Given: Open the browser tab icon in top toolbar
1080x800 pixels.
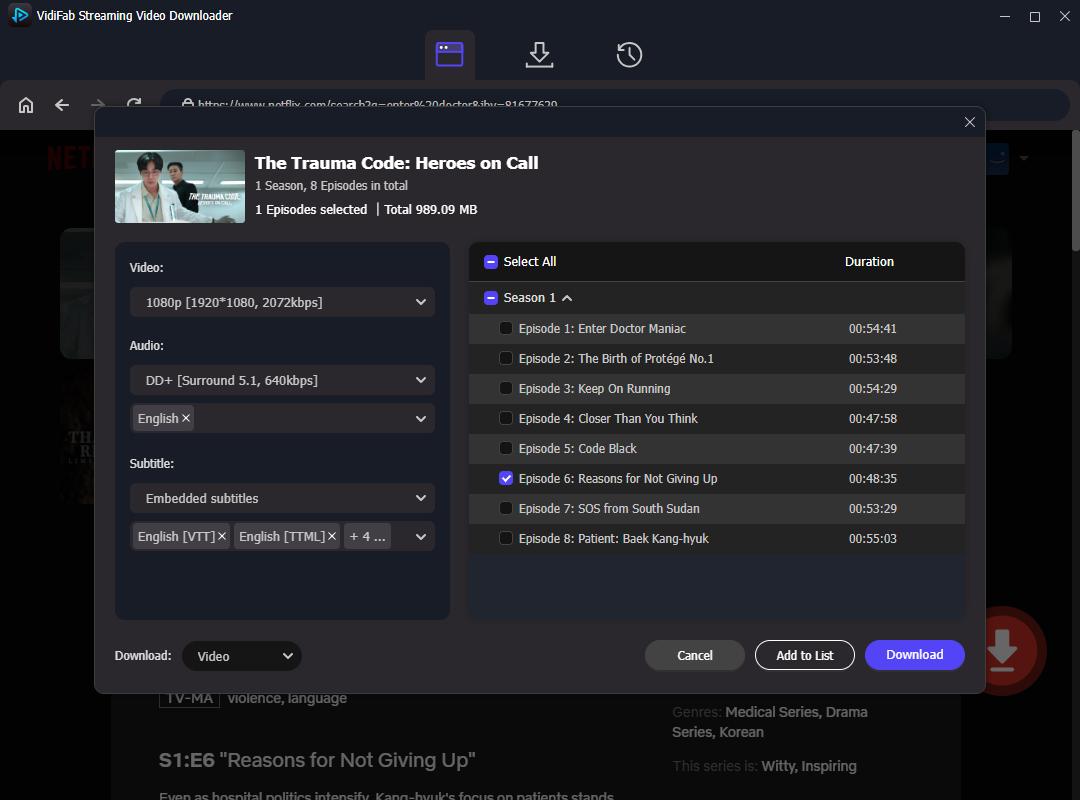Looking at the screenshot, I should click(x=449, y=54).
